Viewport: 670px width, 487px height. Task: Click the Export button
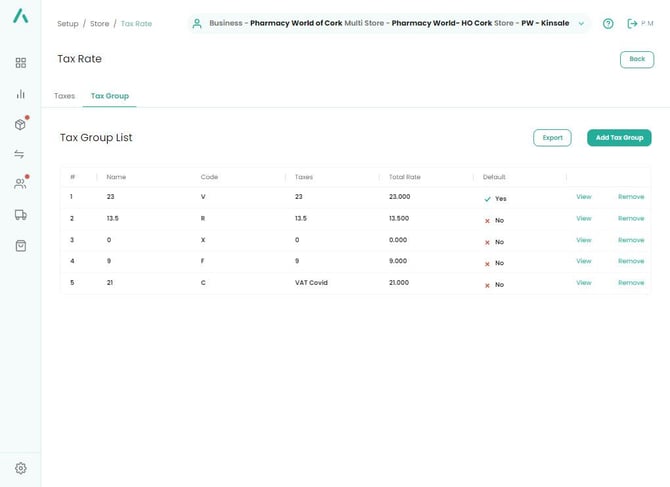552,138
